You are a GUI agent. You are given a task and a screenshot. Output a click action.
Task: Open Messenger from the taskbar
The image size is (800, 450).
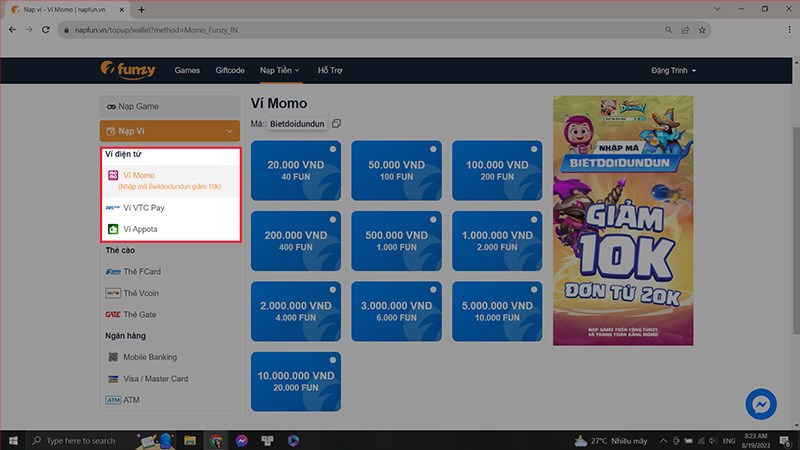(242, 440)
